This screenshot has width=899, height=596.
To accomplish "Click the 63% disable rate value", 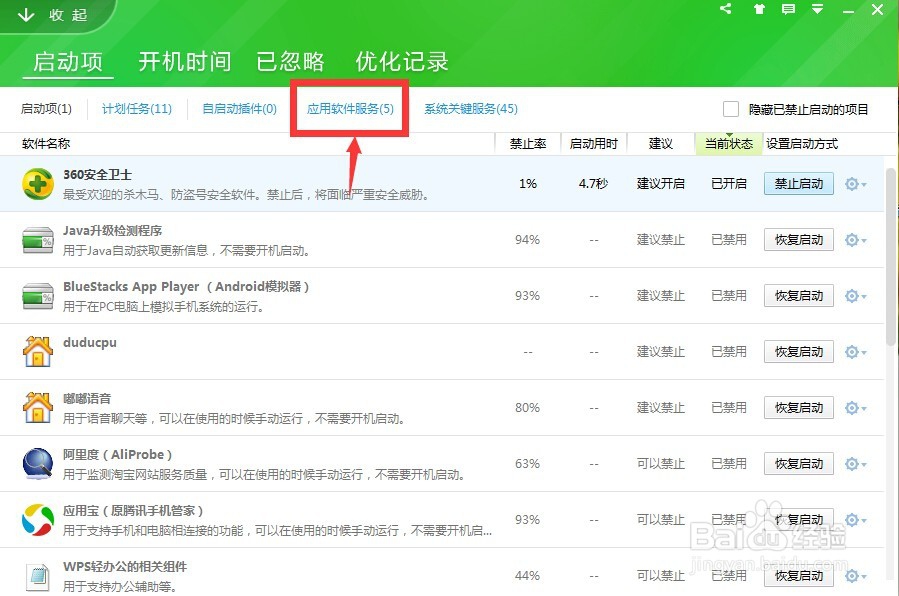I will click(x=527, y=464).
